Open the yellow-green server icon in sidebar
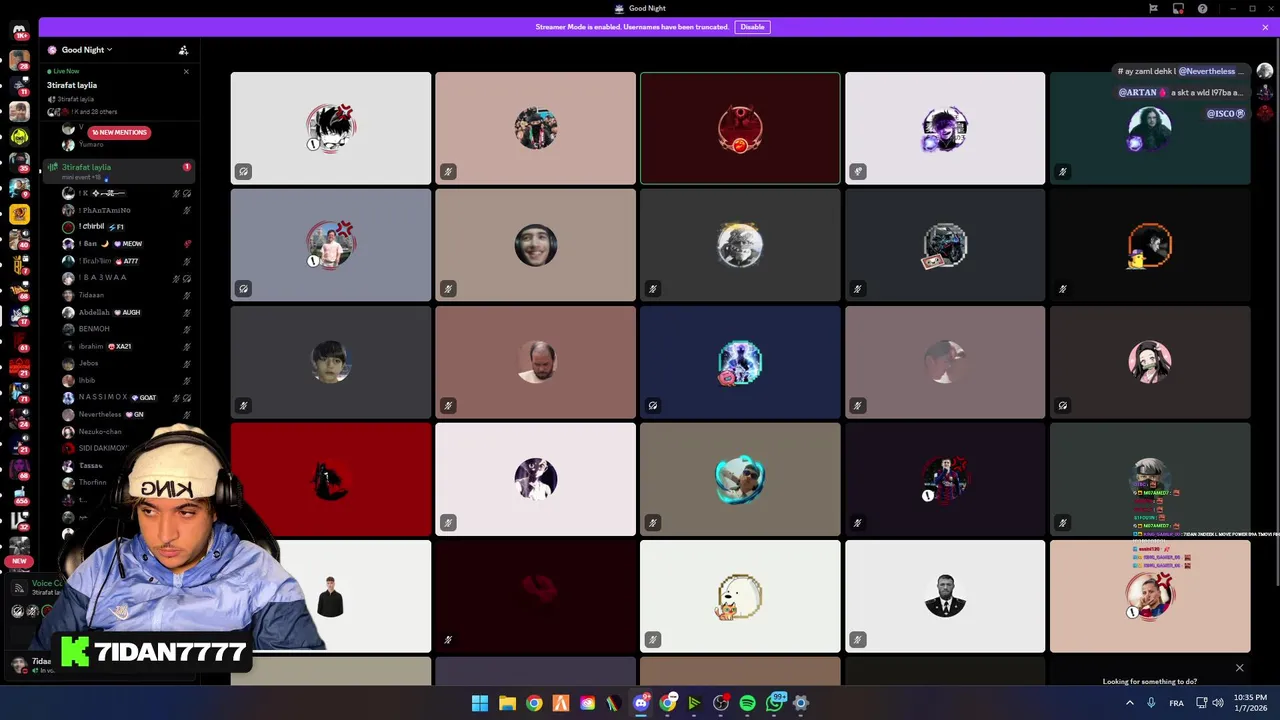Viewport: 1280px width, 720px height. click(19, 136)
